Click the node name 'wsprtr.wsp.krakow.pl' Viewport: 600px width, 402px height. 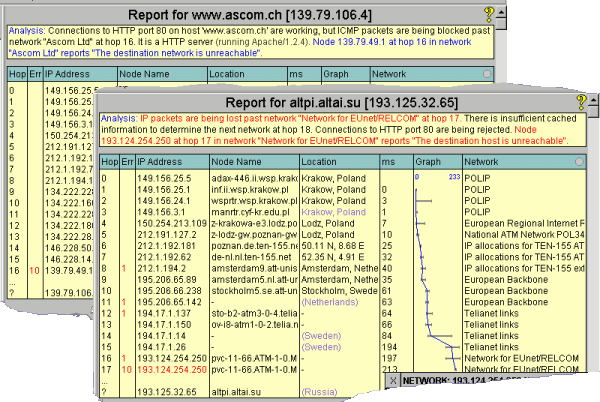(254, 201)
